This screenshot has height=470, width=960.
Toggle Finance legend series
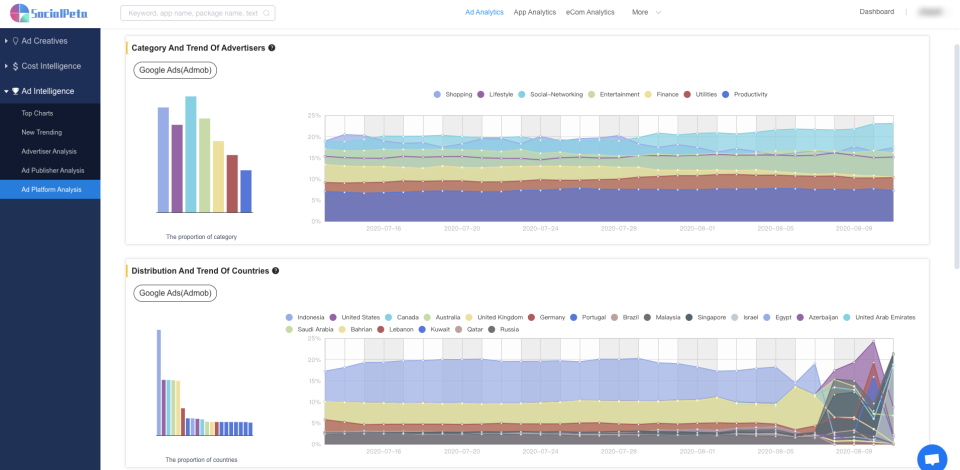(661, 94)
